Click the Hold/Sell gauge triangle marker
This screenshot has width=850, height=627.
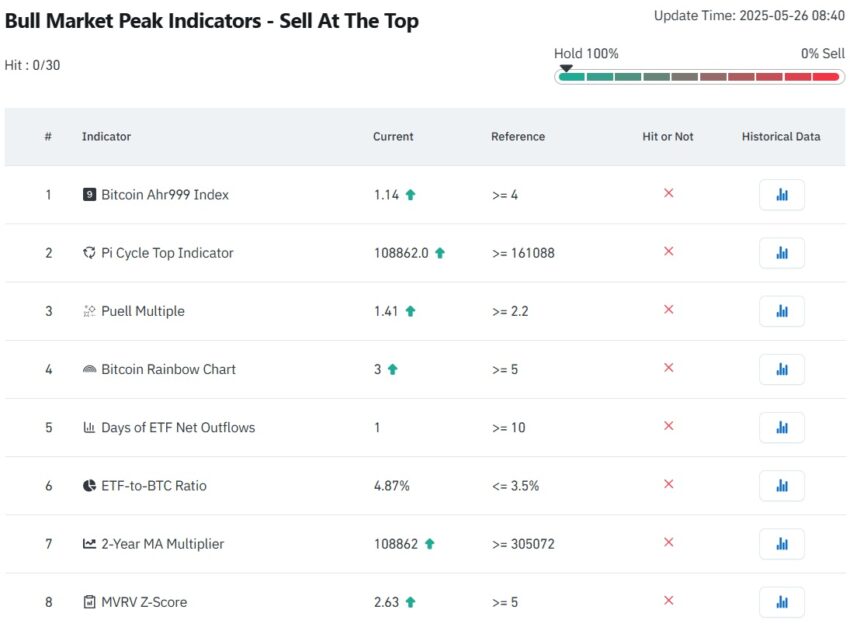point(566,68)
